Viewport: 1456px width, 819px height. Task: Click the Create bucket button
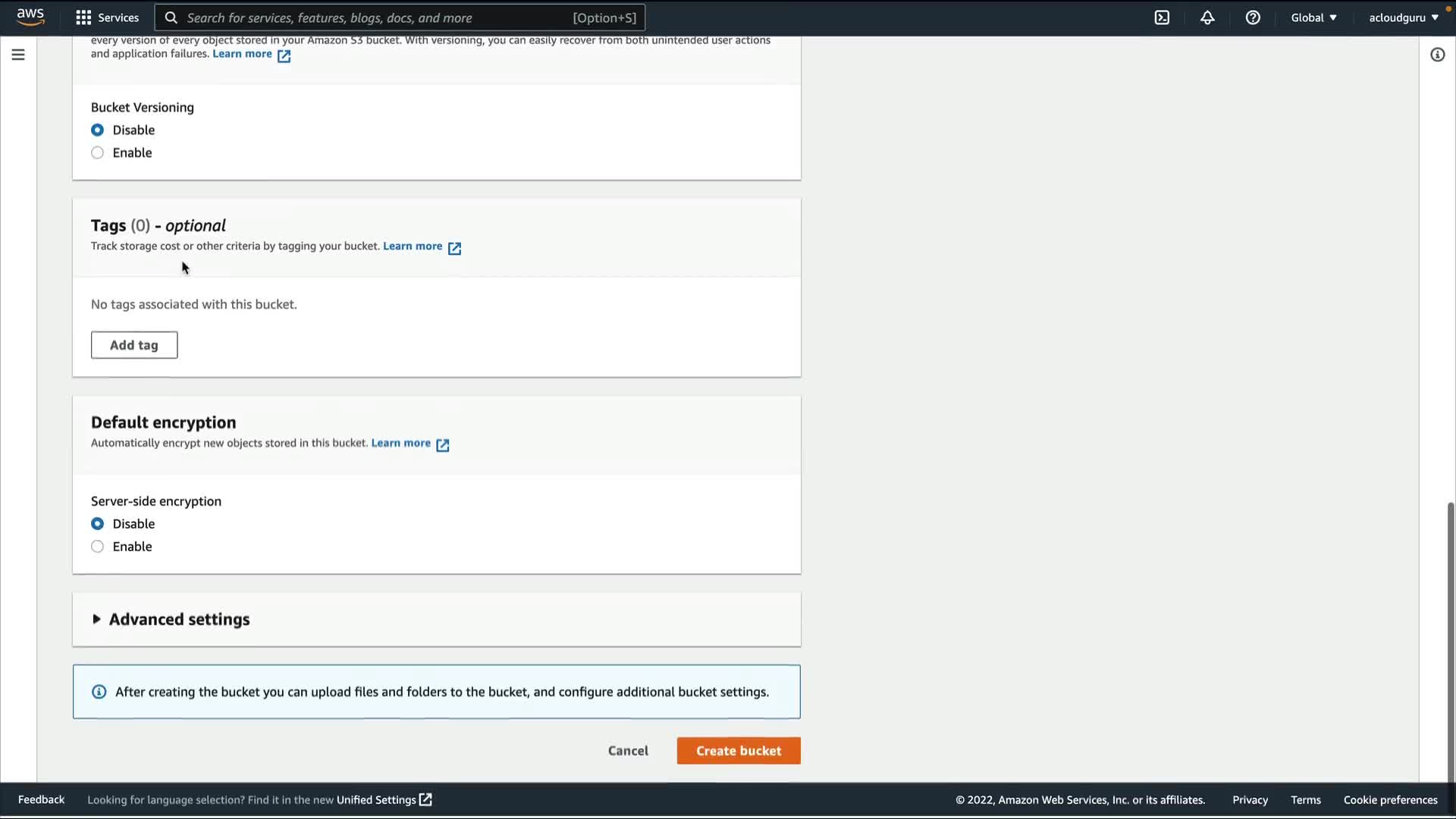click(x=738, y=751)
